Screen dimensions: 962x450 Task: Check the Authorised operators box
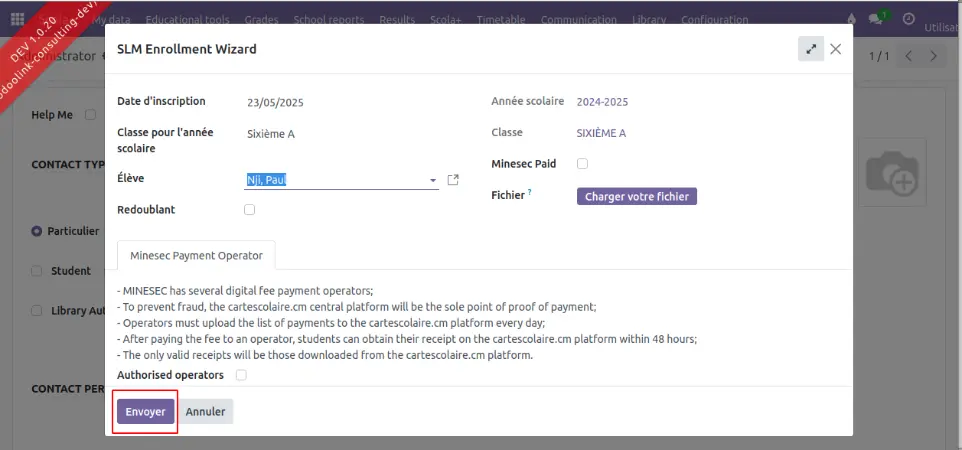pyautogui.click(x=240, y=375)
